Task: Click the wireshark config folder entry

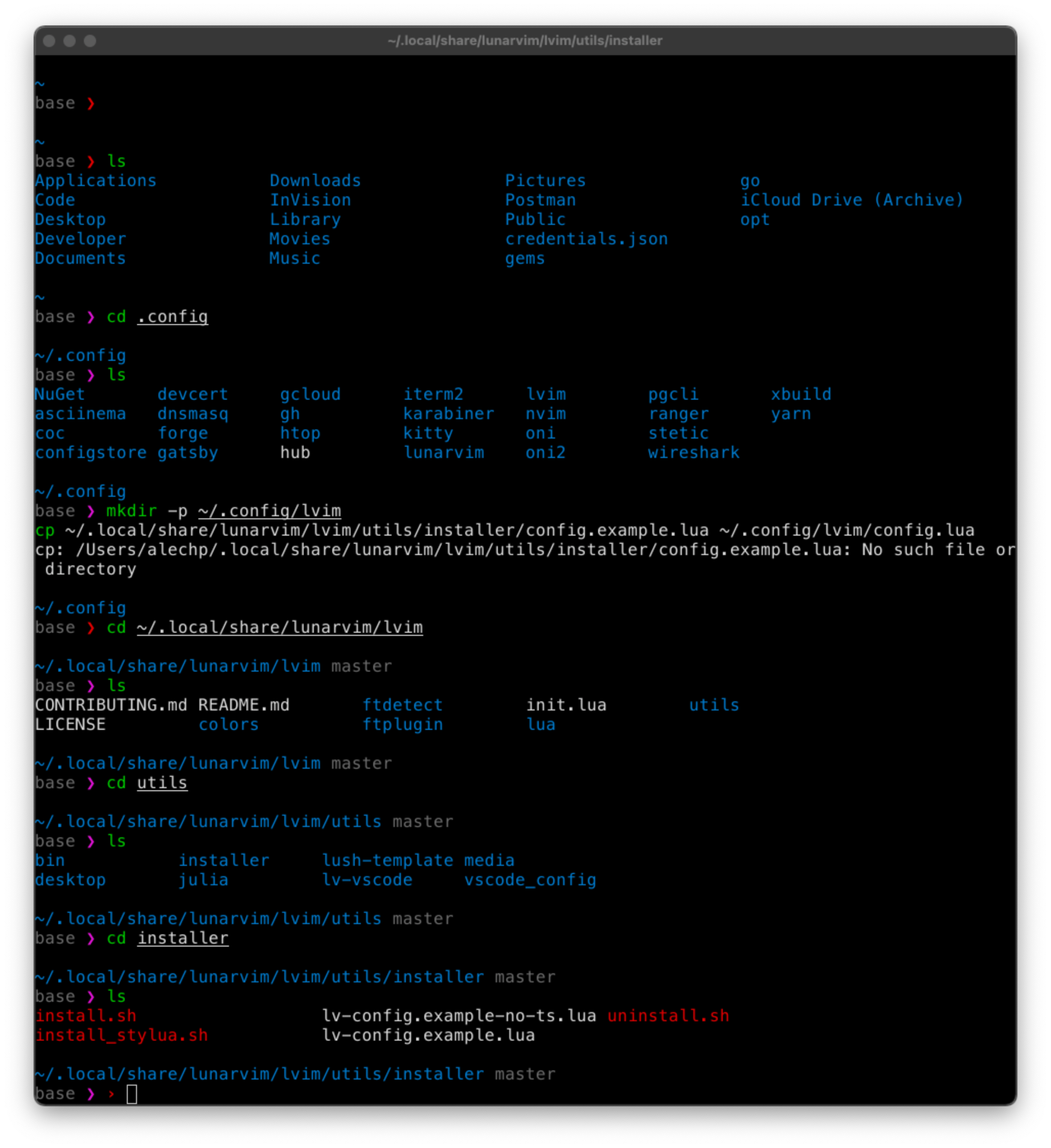Action: click(693, 452)
